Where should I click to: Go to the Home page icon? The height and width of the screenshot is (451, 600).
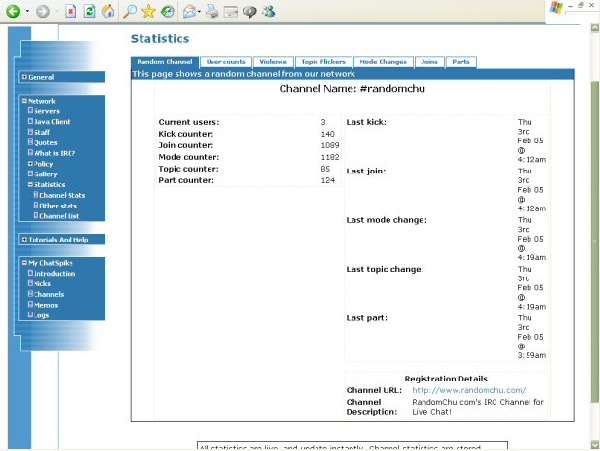pyautogui.click(x=108, y=11)
